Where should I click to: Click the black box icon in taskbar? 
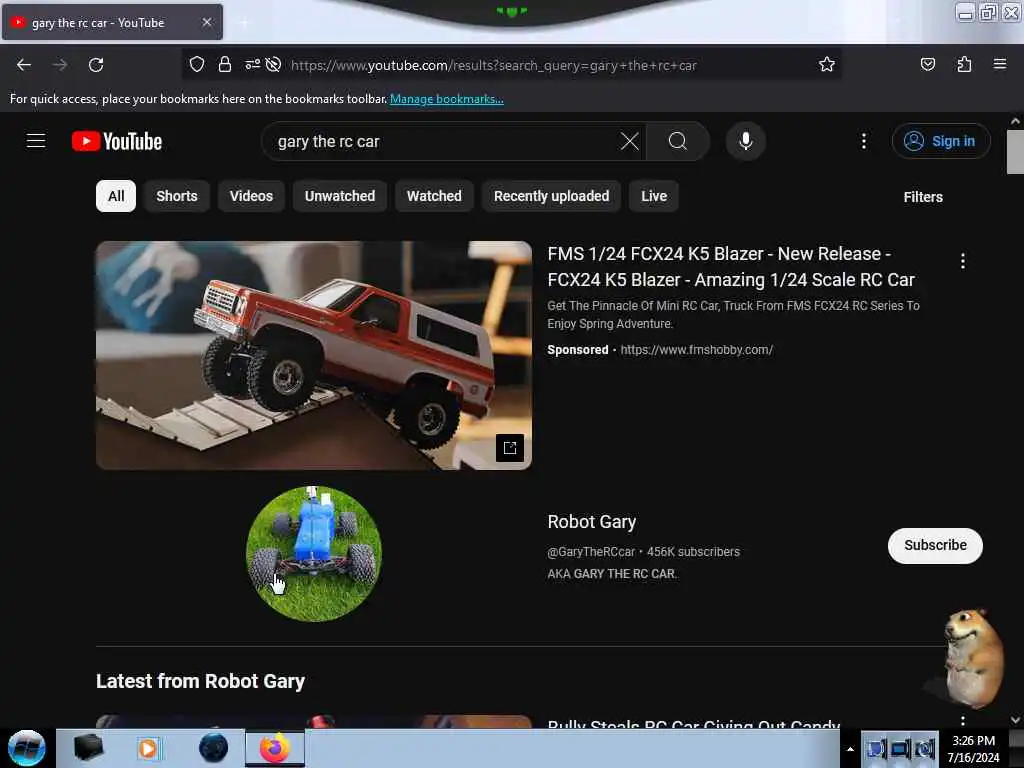pos(88,748)
